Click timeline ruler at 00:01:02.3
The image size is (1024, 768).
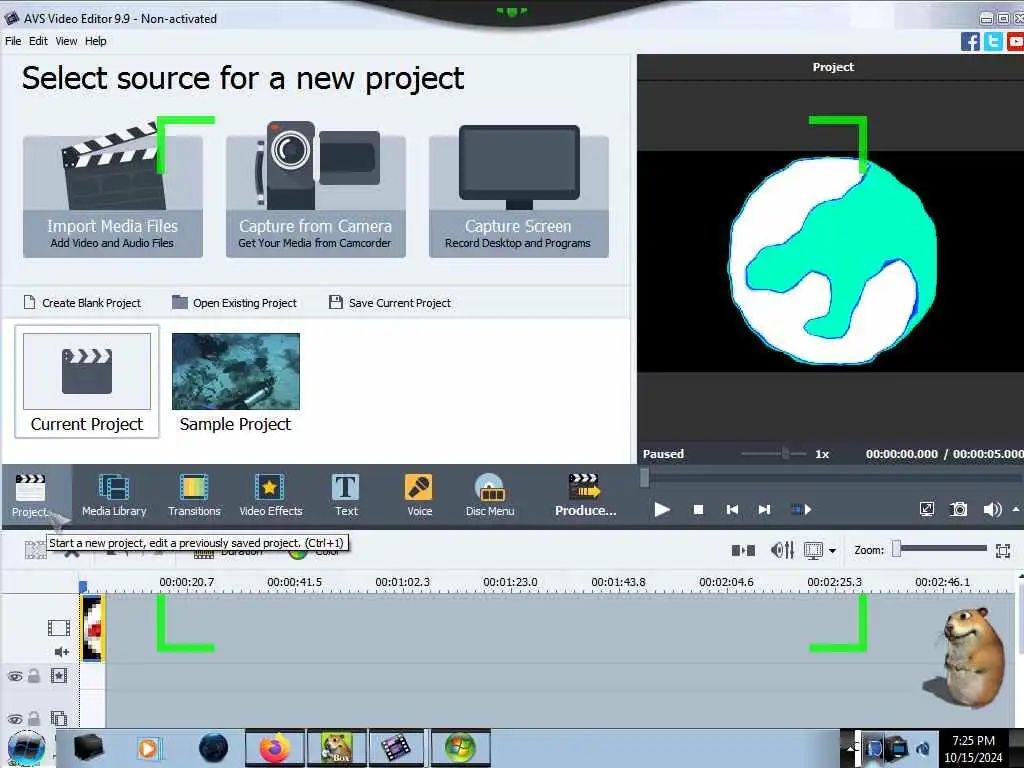click(402, 582)
